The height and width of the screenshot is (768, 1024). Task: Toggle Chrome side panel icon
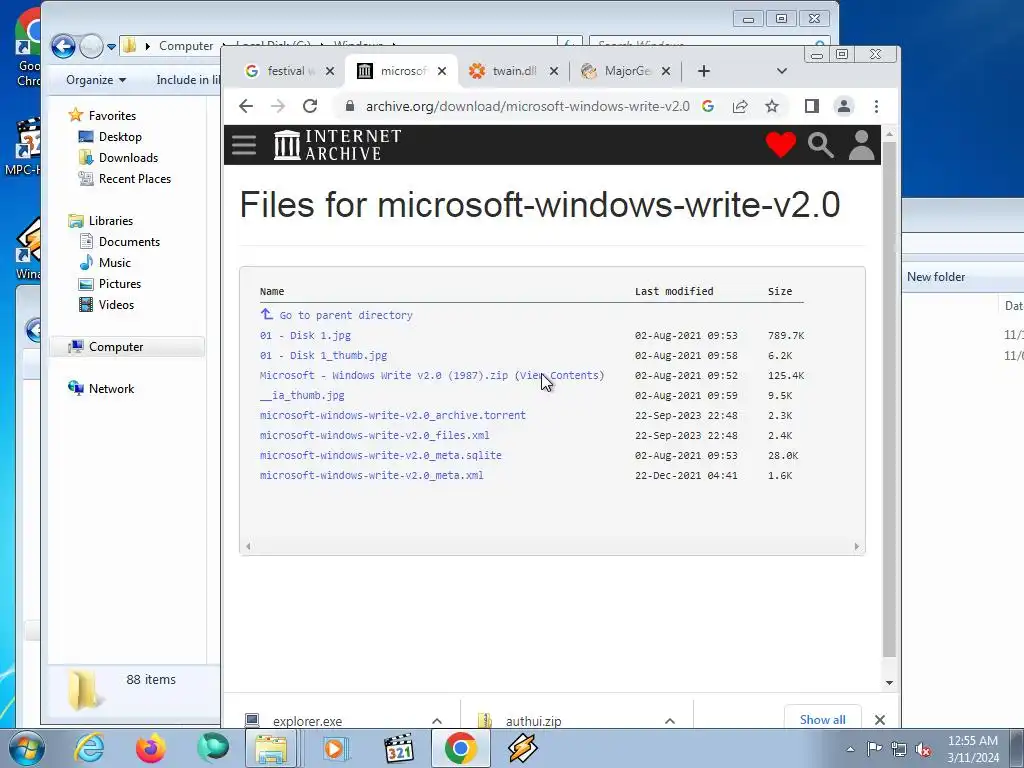(812, 106)
